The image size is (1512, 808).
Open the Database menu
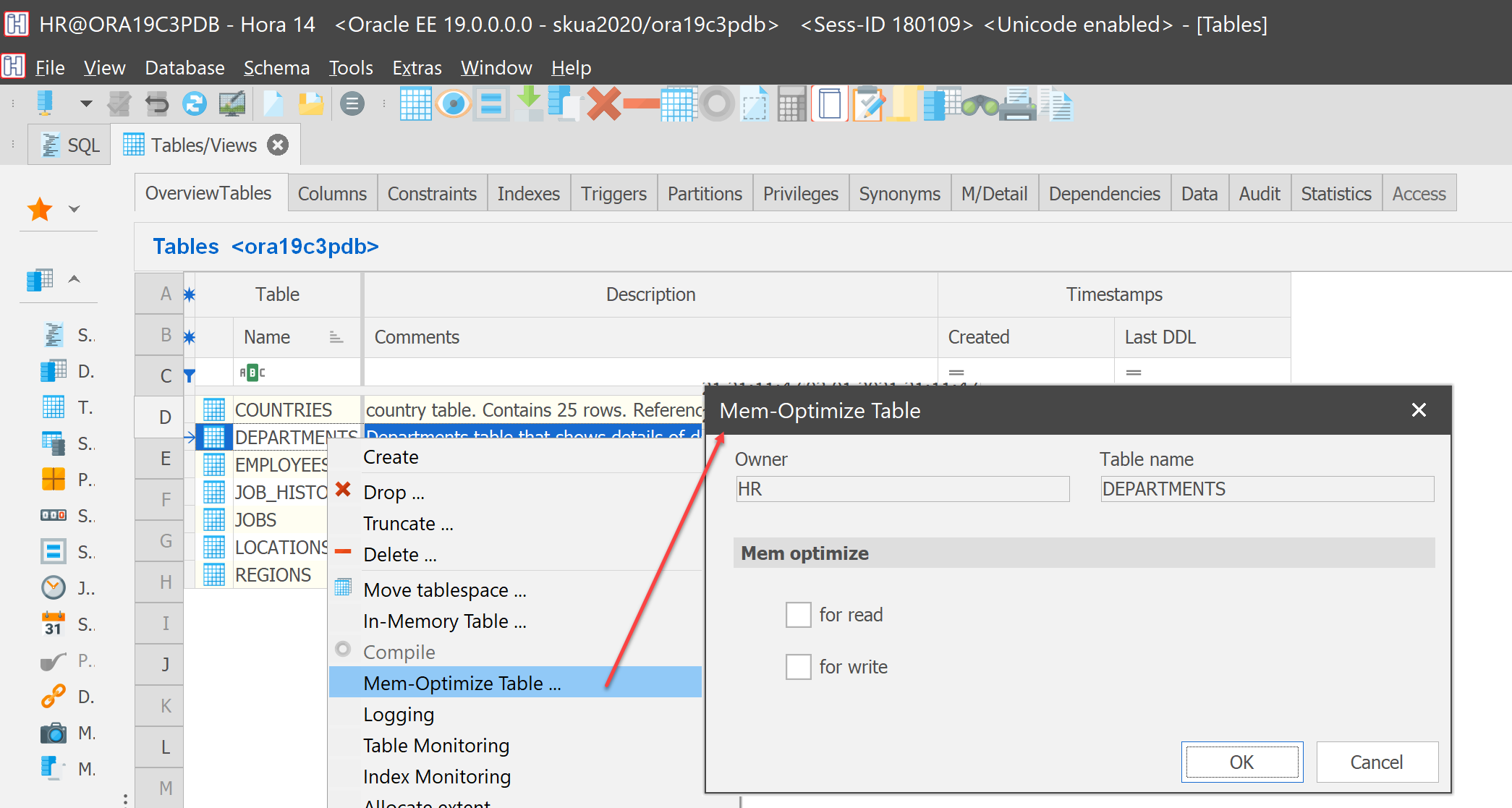tap(184, 67)
